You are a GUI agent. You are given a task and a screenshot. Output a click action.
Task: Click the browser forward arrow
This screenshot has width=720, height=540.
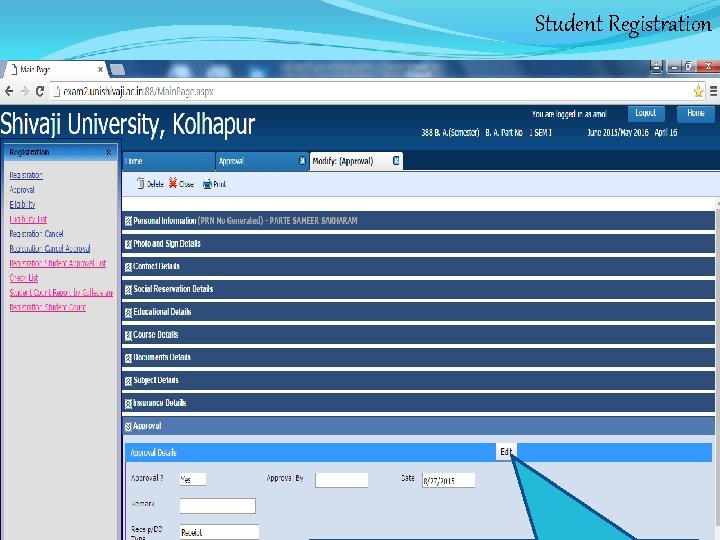tap(25, 91)
